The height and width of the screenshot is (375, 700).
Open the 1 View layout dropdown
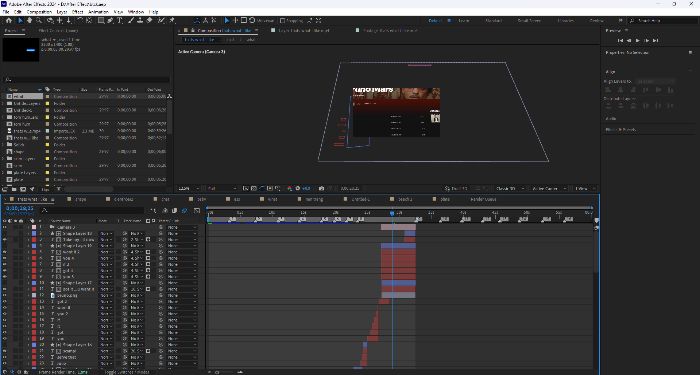pos(584,189)
